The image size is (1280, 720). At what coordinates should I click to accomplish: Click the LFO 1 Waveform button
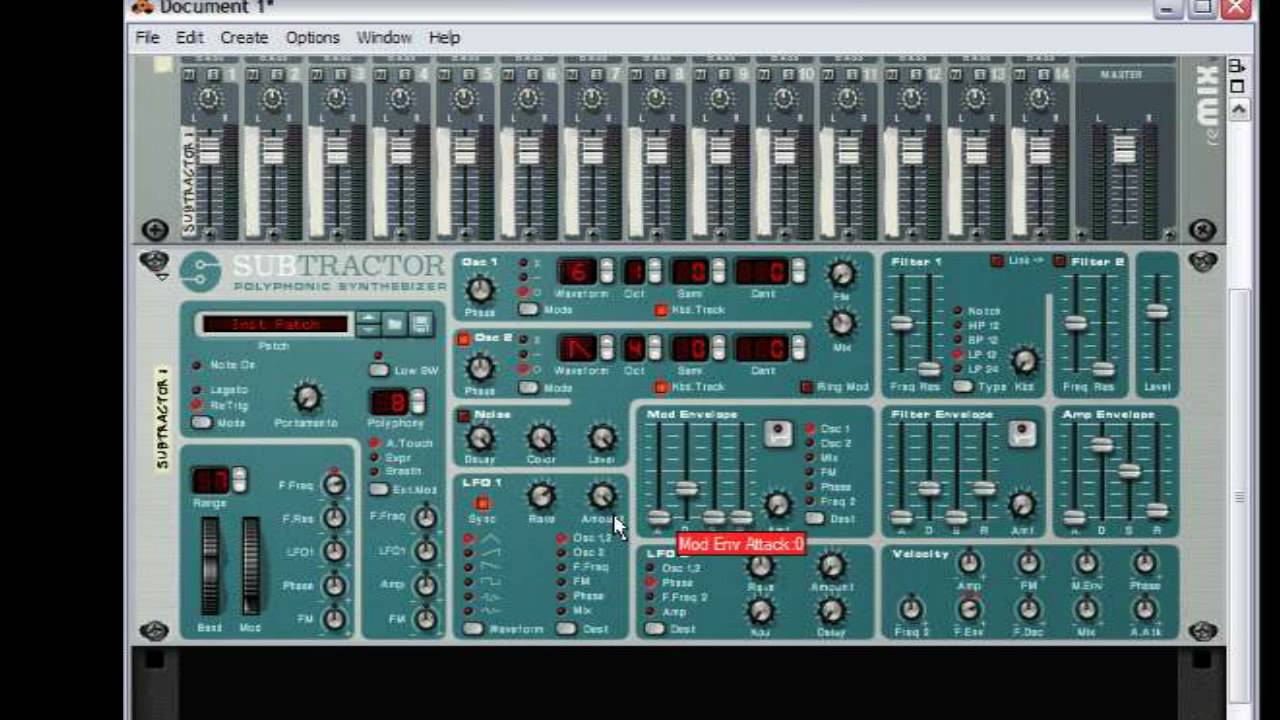[x=473, y=629]
